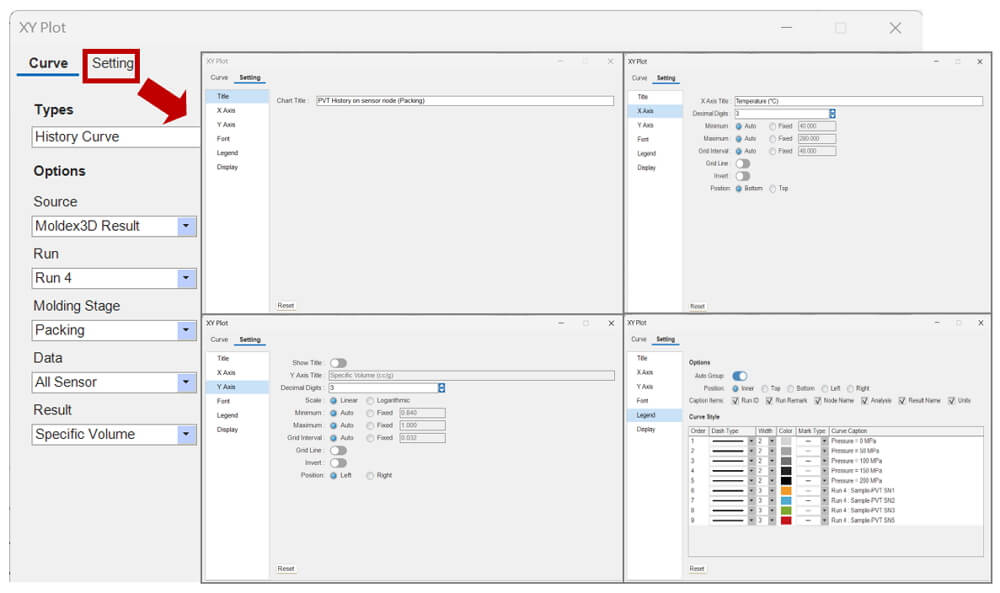Switch to the large underlined Curve tab
This screenshot has height=593, width=1000.
click(x=48, y=63)
